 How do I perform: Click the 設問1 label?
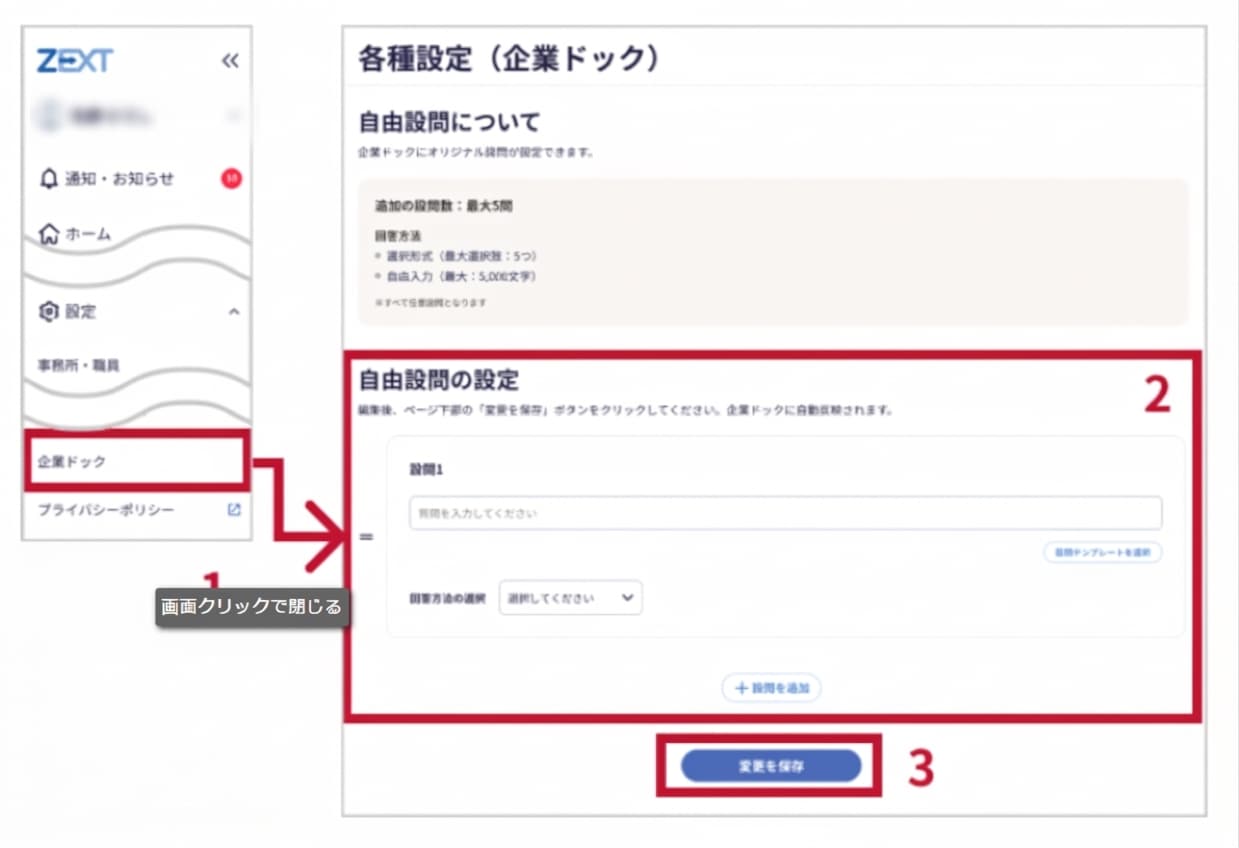(x=425, y=468)
